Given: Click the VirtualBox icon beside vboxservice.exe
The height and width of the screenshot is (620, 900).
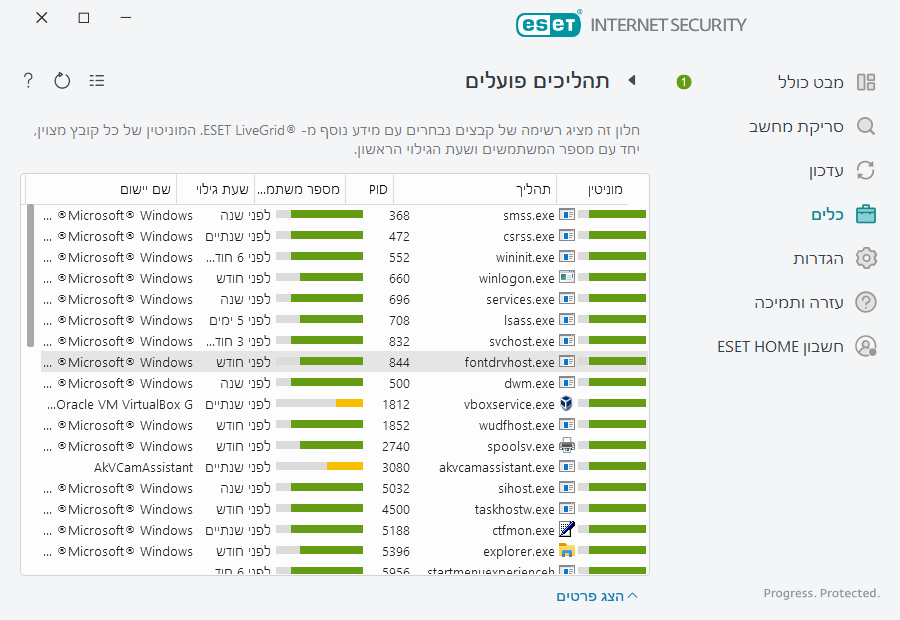Looking at the screenshot, I should [x=566, y=404].
